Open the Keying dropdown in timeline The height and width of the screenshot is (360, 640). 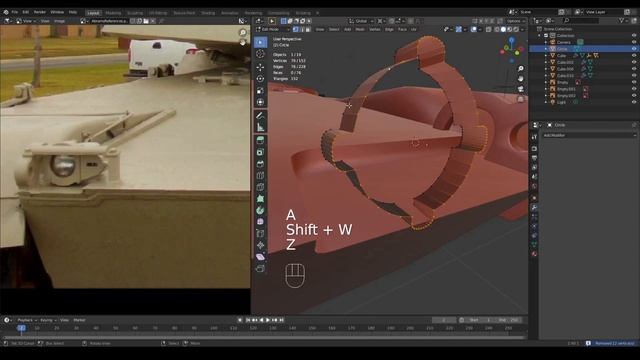(48, 320)
